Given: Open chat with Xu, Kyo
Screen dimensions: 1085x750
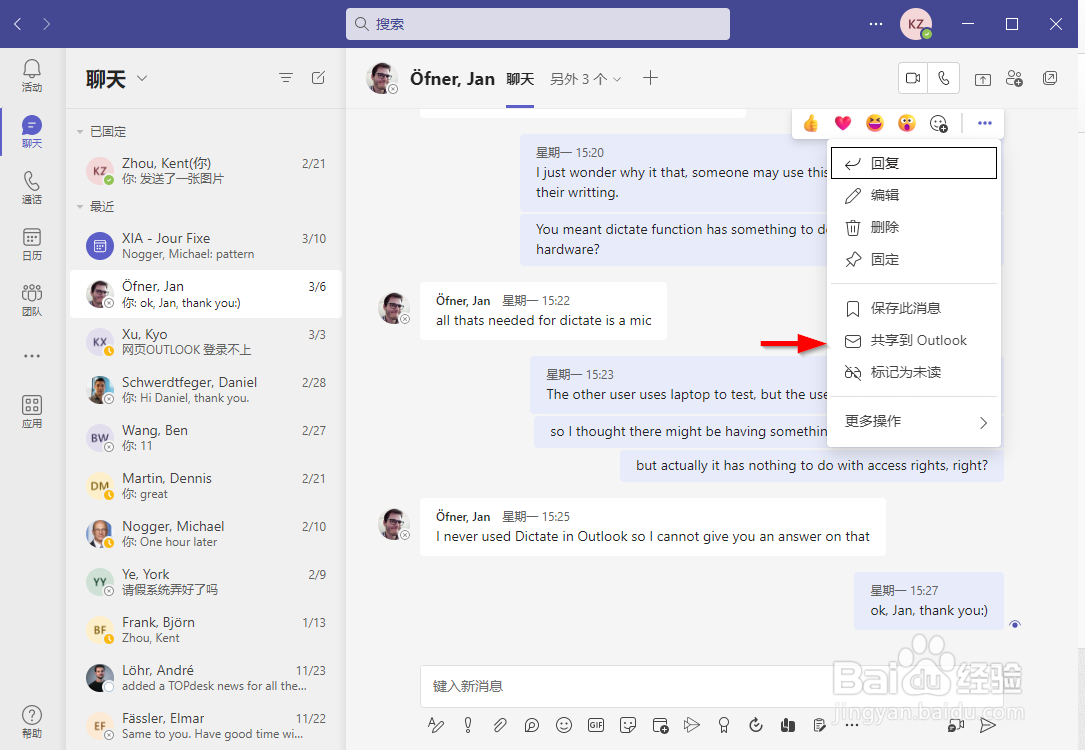Looking at the screenshot, I should coord(206,342).
